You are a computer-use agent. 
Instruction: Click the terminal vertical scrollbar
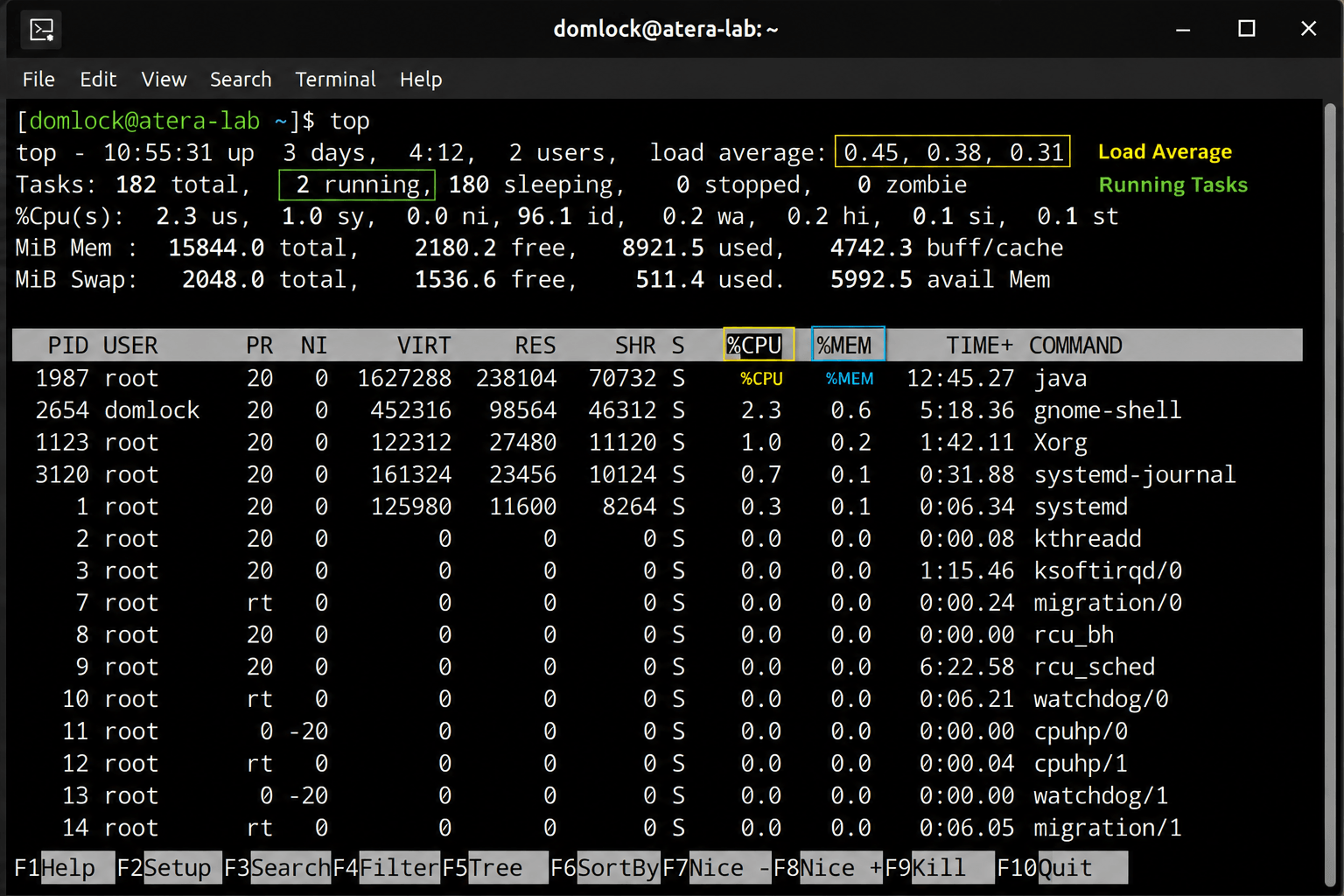click(x=1330, y=494)
